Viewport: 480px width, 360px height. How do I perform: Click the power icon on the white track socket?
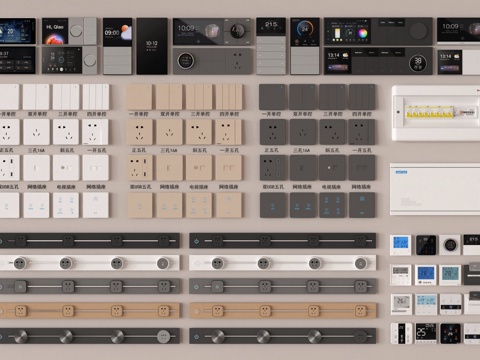tap(197, 263)
